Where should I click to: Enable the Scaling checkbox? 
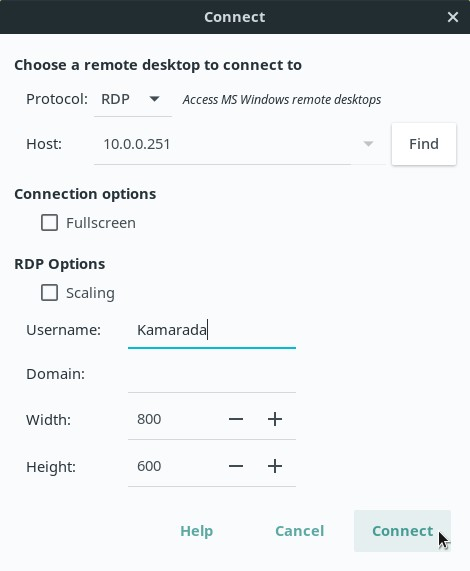tap(49, 292)
